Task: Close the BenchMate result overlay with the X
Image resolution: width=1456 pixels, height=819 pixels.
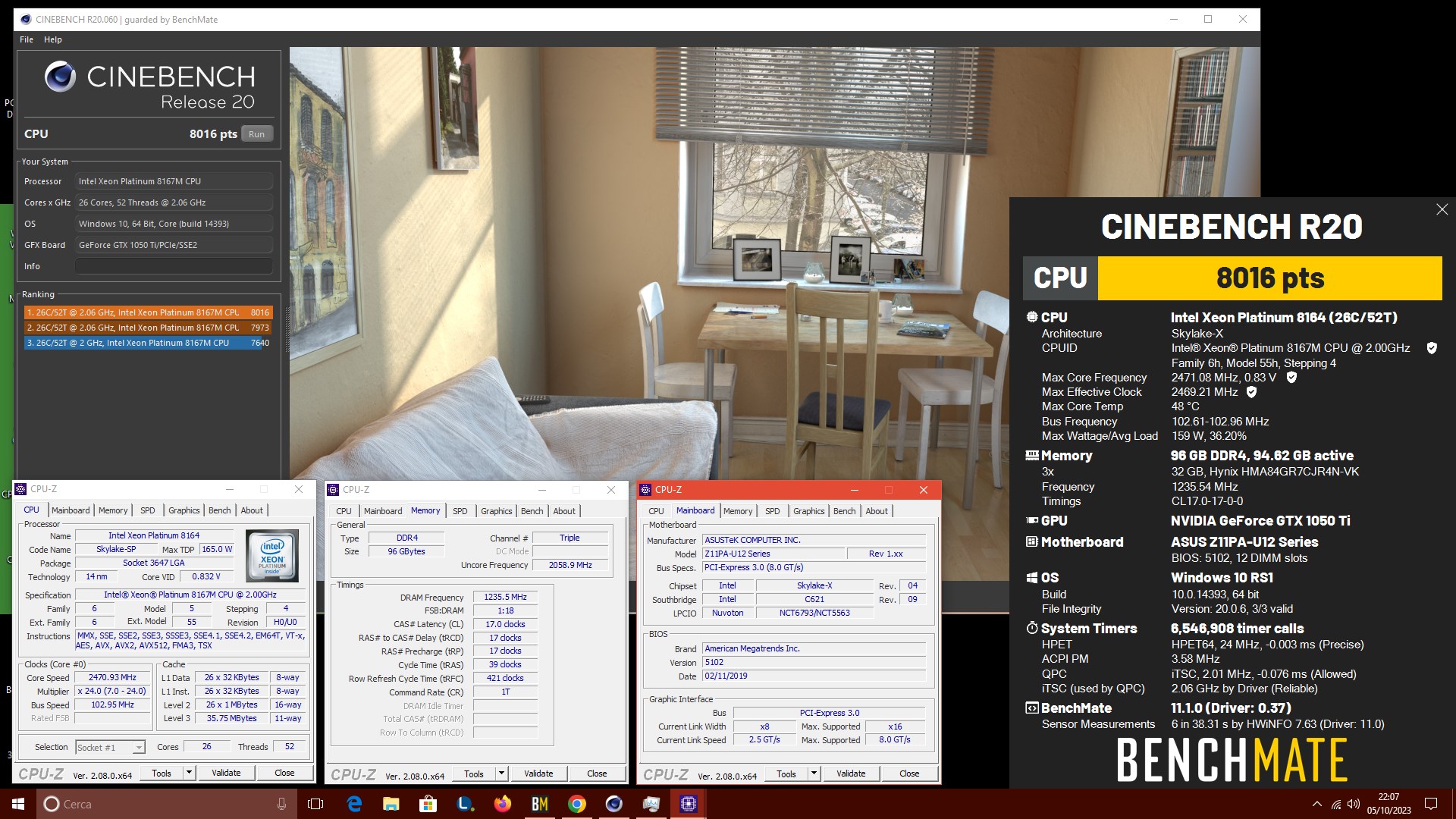Action: (1442, 209)
